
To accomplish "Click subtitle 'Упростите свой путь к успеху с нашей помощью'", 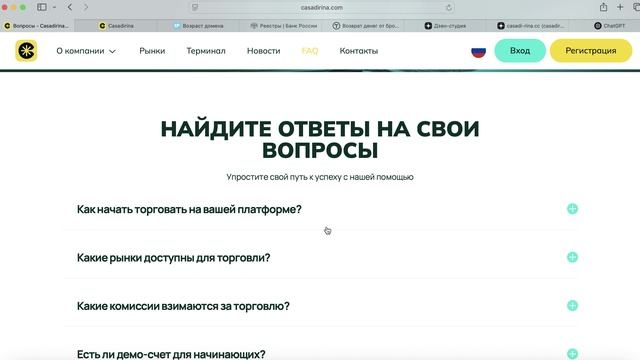I will click(320, 177).
